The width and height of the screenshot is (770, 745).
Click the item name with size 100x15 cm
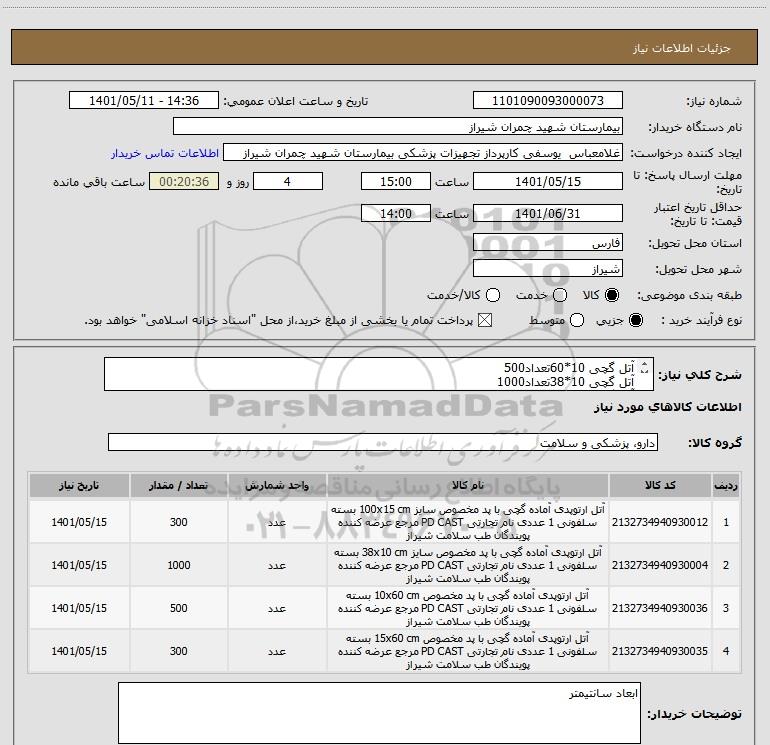click(468, 522)
